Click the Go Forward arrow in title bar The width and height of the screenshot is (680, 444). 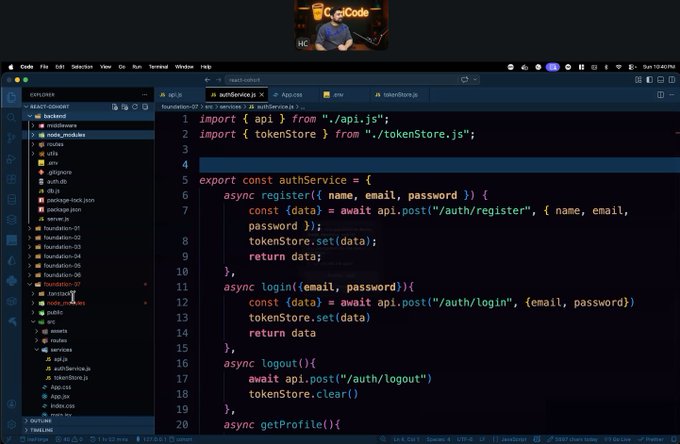218,80
